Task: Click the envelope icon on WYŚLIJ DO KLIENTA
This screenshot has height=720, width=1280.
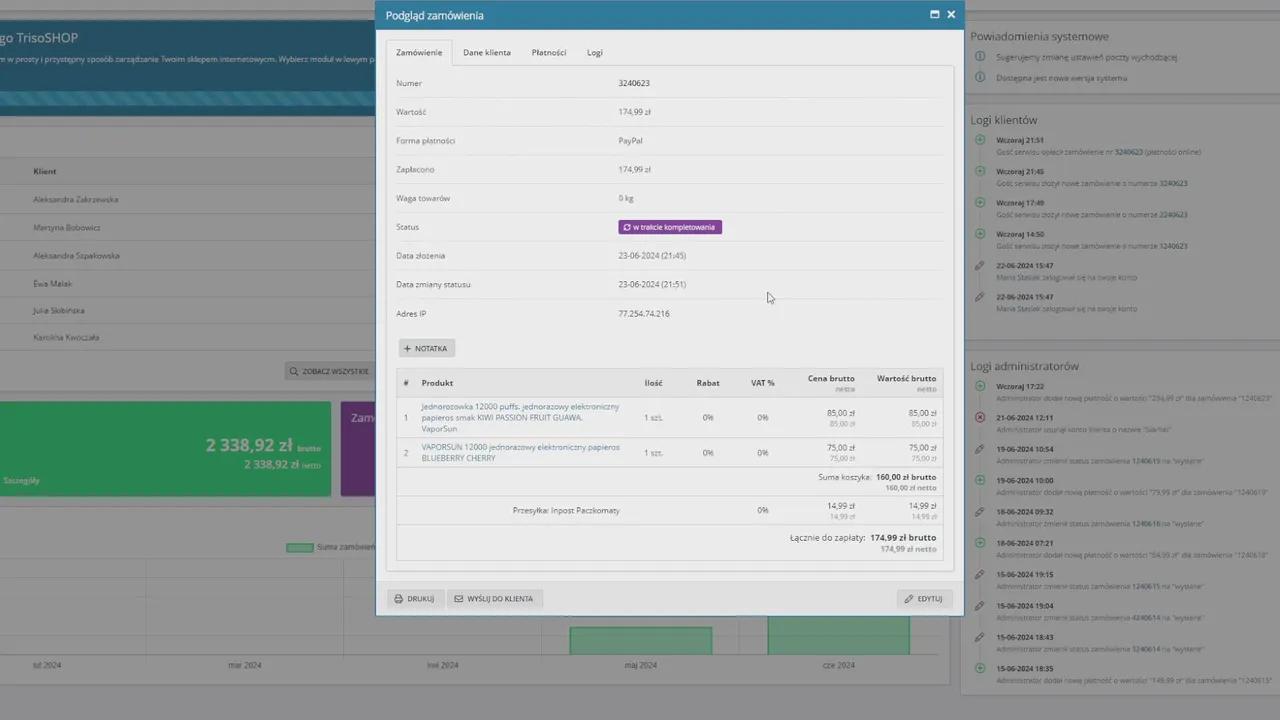Action: pyautogui.click(x=459, y=599)
